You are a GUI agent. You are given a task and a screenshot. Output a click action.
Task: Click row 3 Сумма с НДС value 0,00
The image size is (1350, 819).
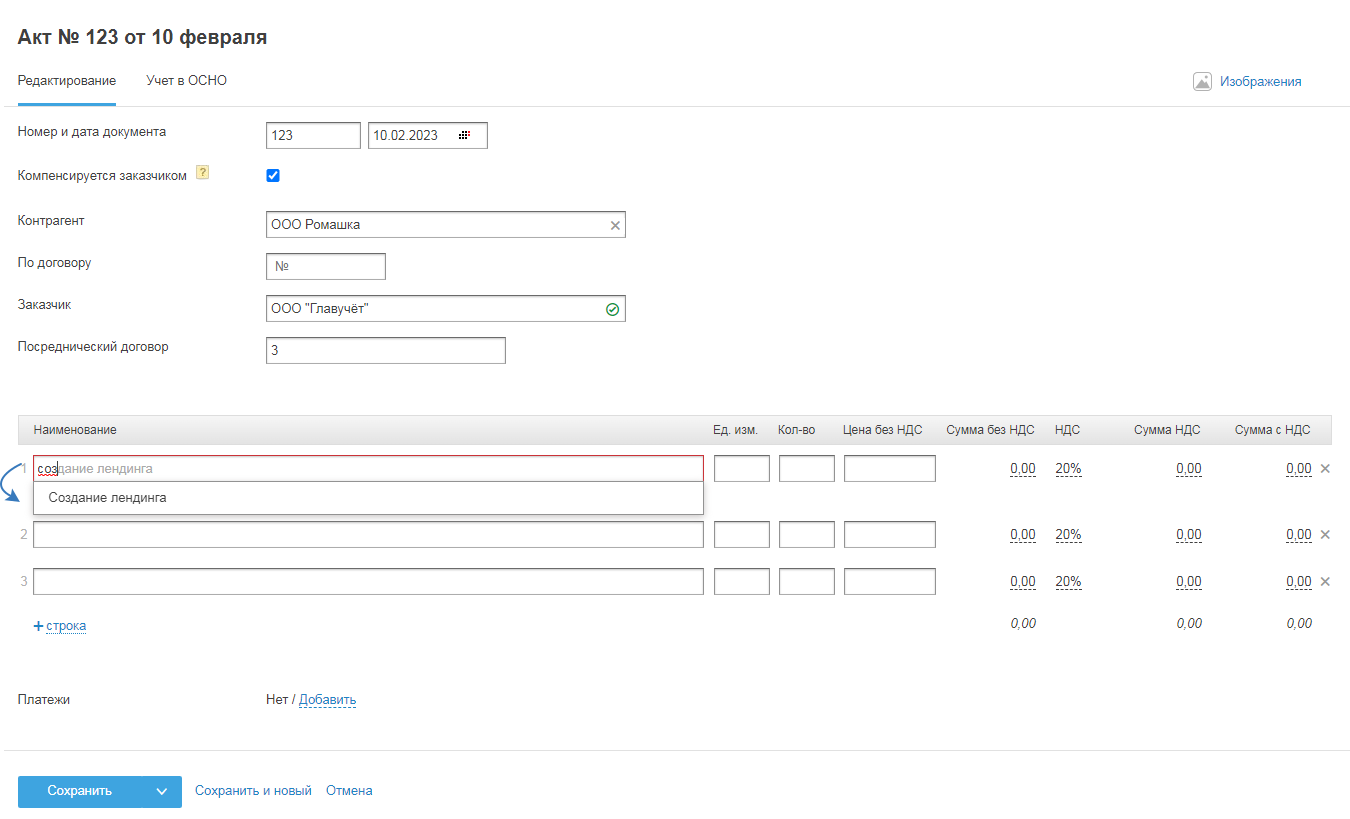[x=1299, y=581]
